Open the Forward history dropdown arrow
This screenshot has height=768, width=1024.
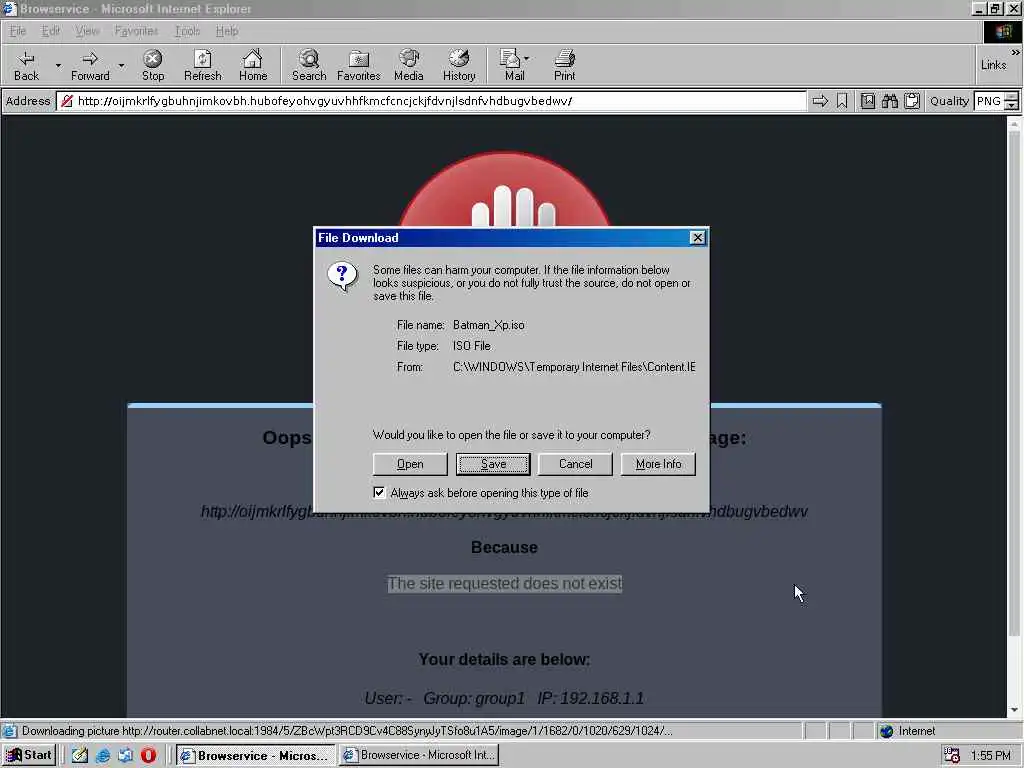coord(121,65)
